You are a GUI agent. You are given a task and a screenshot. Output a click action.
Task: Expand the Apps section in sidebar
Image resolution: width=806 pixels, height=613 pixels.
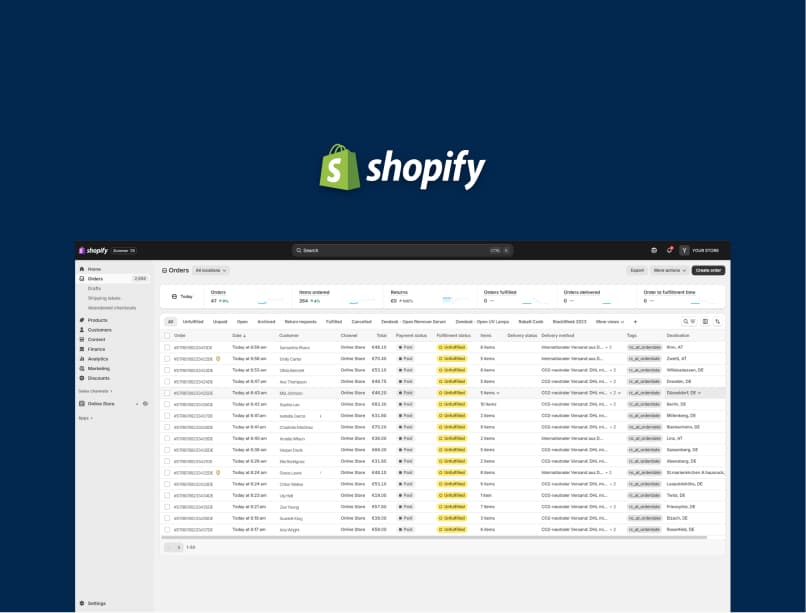pos(85,418)
